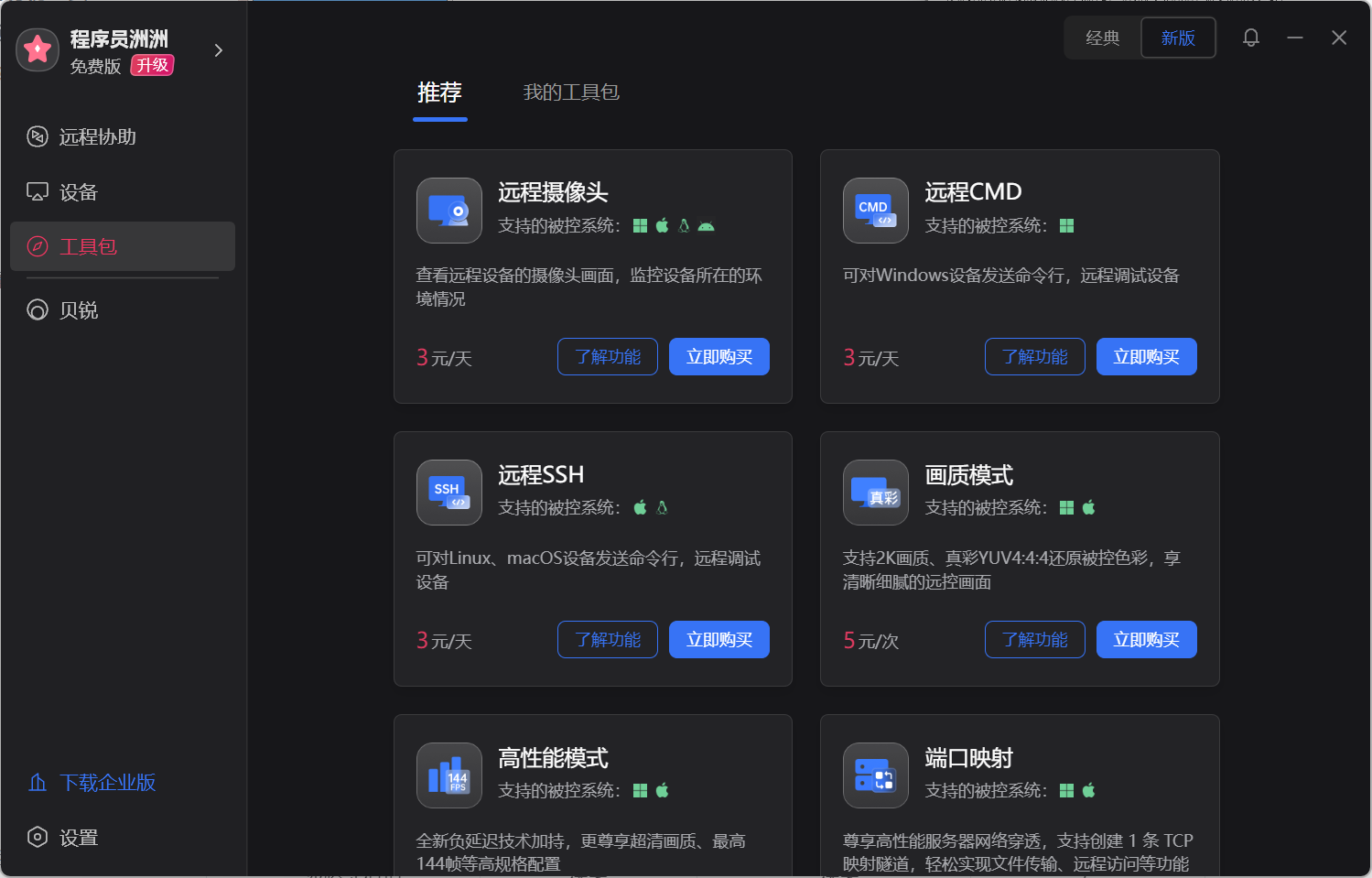Select the 推荐 tab

(x=439, y=92)
